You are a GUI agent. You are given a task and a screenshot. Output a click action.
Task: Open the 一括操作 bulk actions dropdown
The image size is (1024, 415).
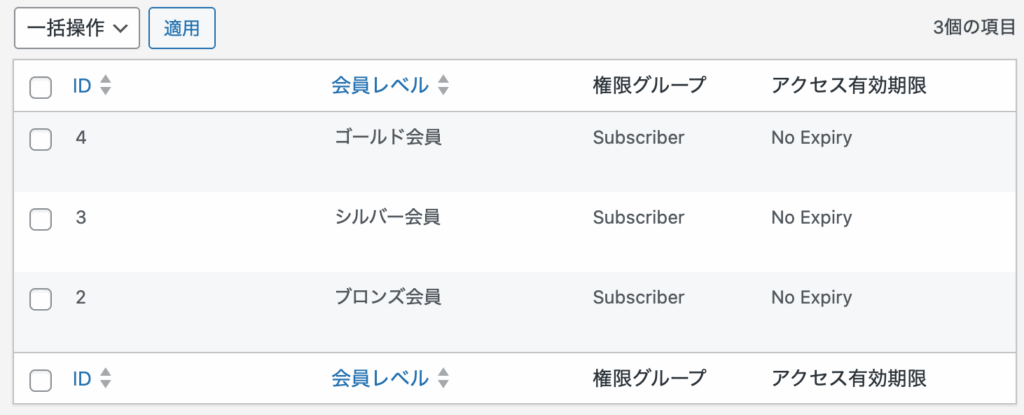77,28
